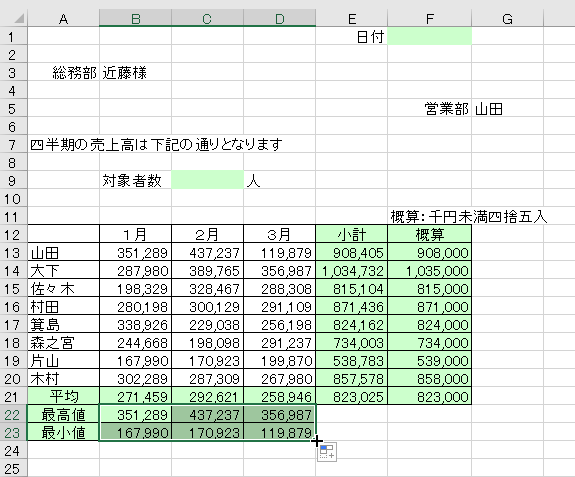This screenshot has height=477, width=575.
Task: Select row 9 header
Action: (13, 180)
